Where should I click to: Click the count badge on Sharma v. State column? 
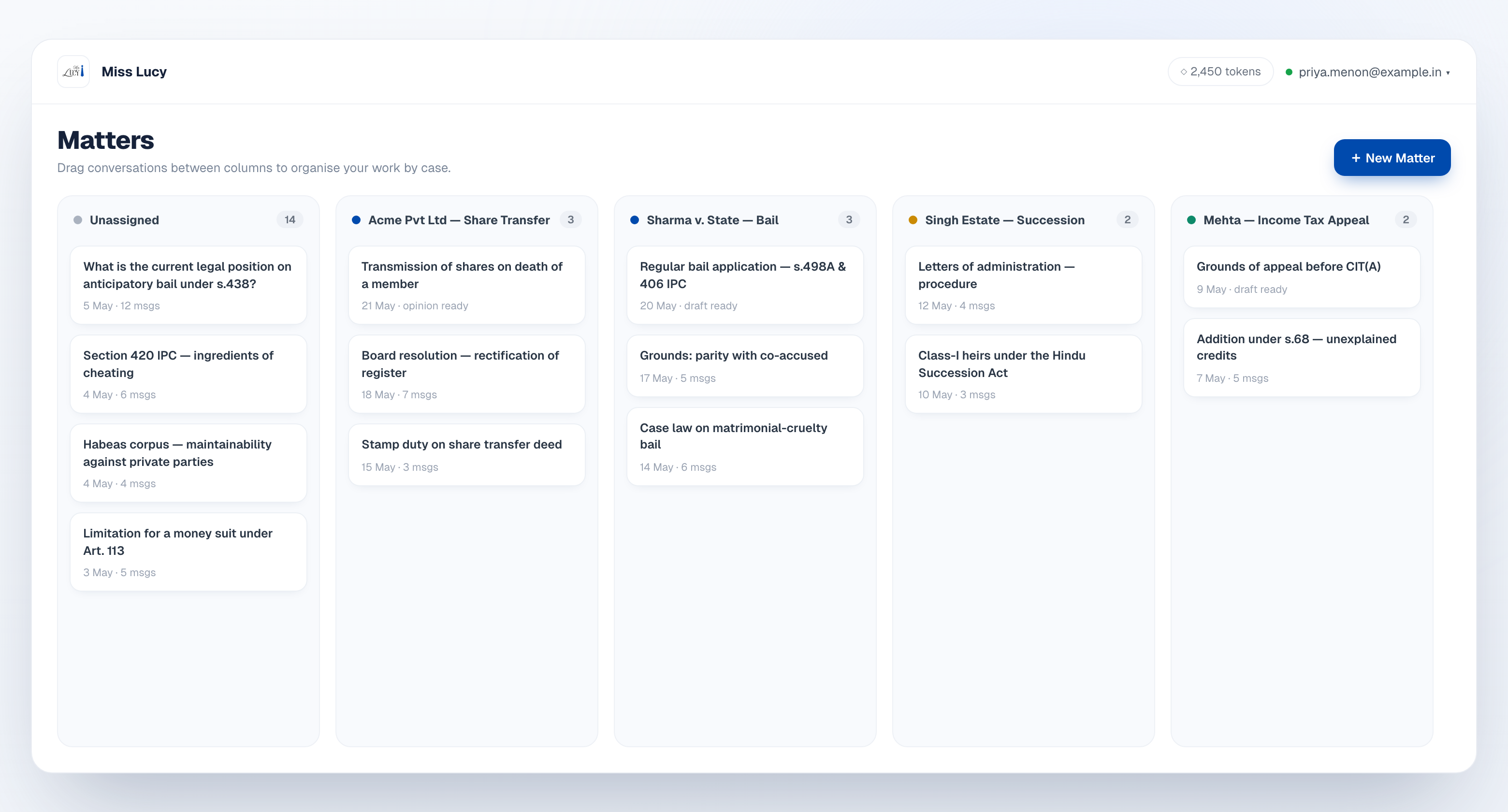(x=849, y=219)
